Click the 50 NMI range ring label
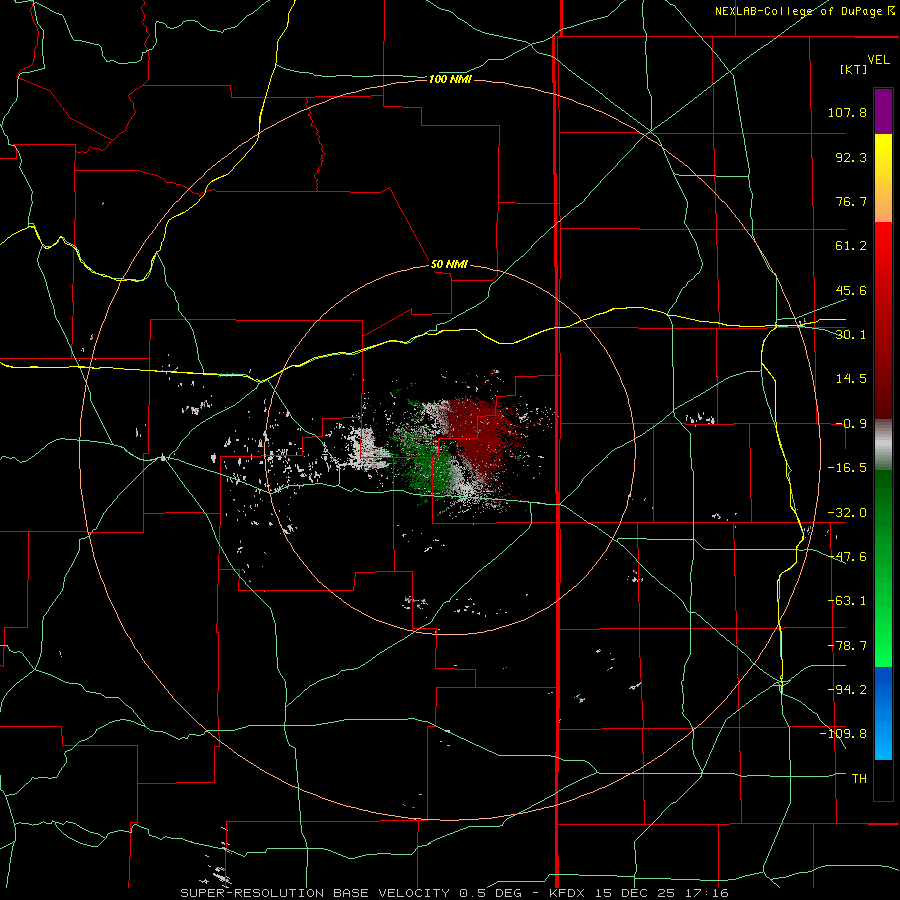Screen dimensions: 900x900 pyautogui.click(x=449, y=264)
